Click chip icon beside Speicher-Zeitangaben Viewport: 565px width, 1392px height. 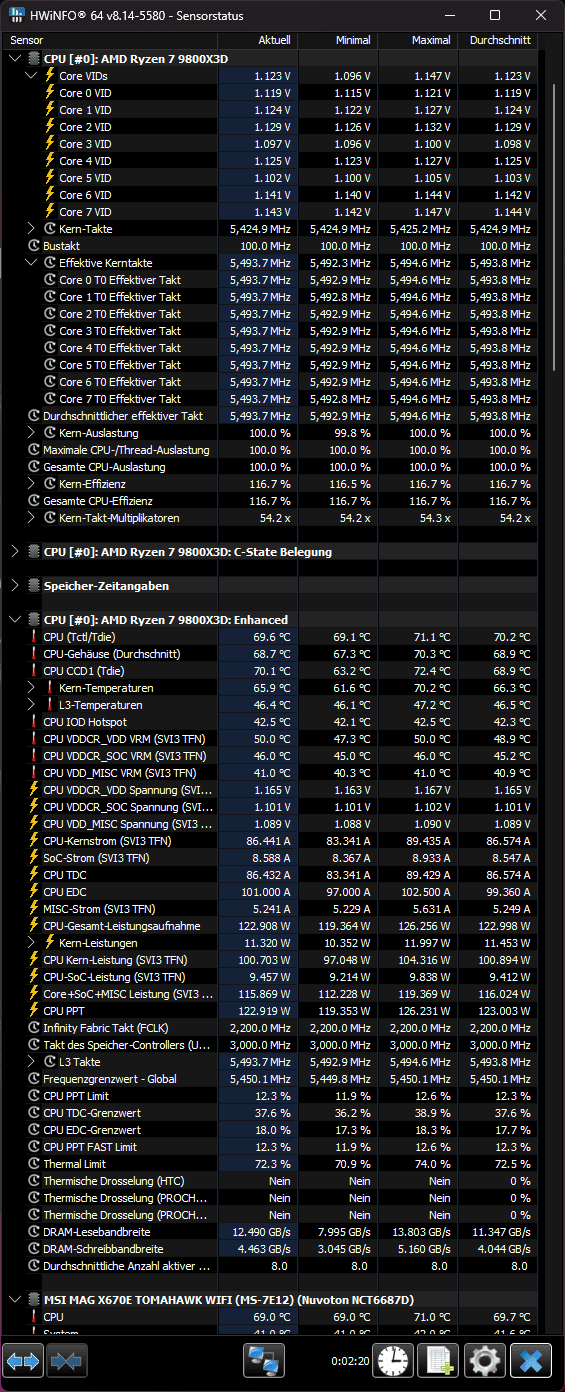34,586
